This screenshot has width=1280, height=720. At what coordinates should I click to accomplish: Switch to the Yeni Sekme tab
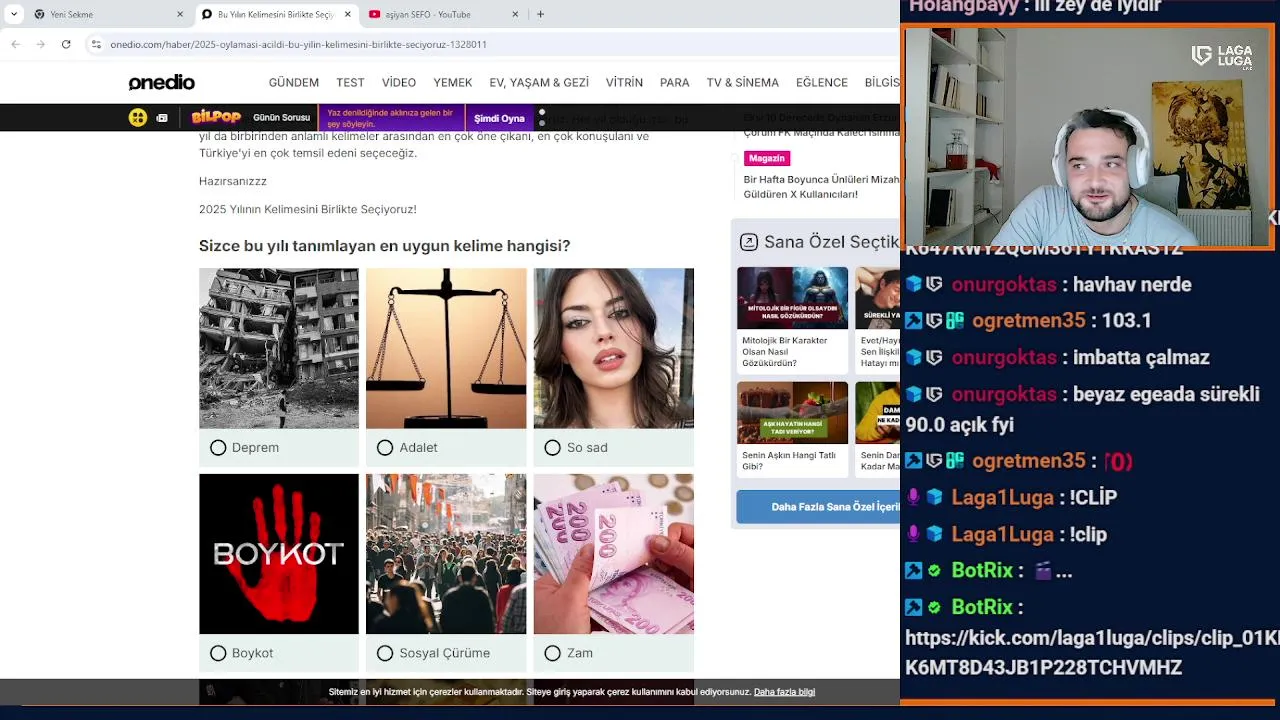coord(108,14)
